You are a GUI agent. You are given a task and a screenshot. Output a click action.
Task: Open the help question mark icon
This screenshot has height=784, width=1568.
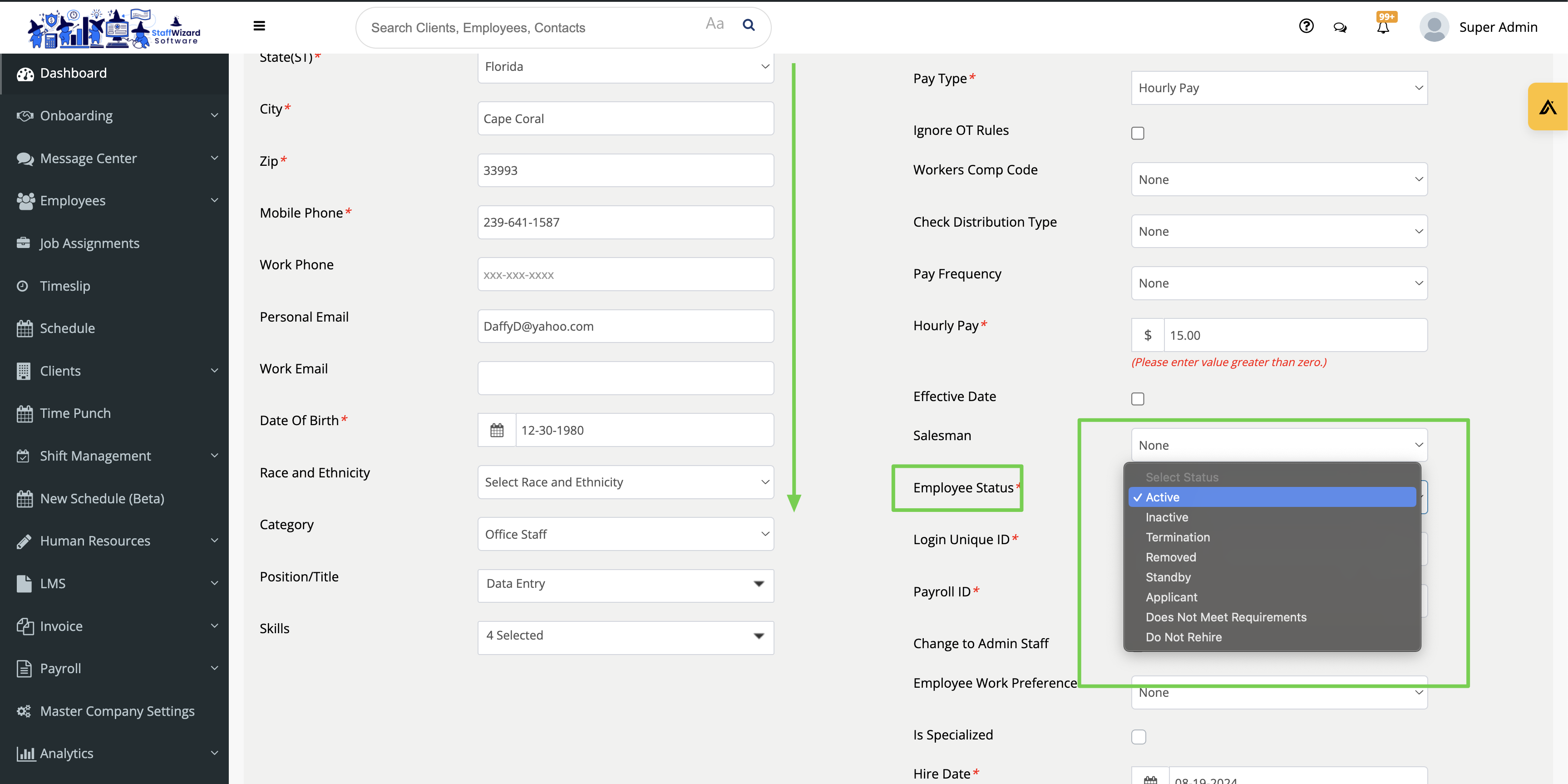coord(1306,26)
